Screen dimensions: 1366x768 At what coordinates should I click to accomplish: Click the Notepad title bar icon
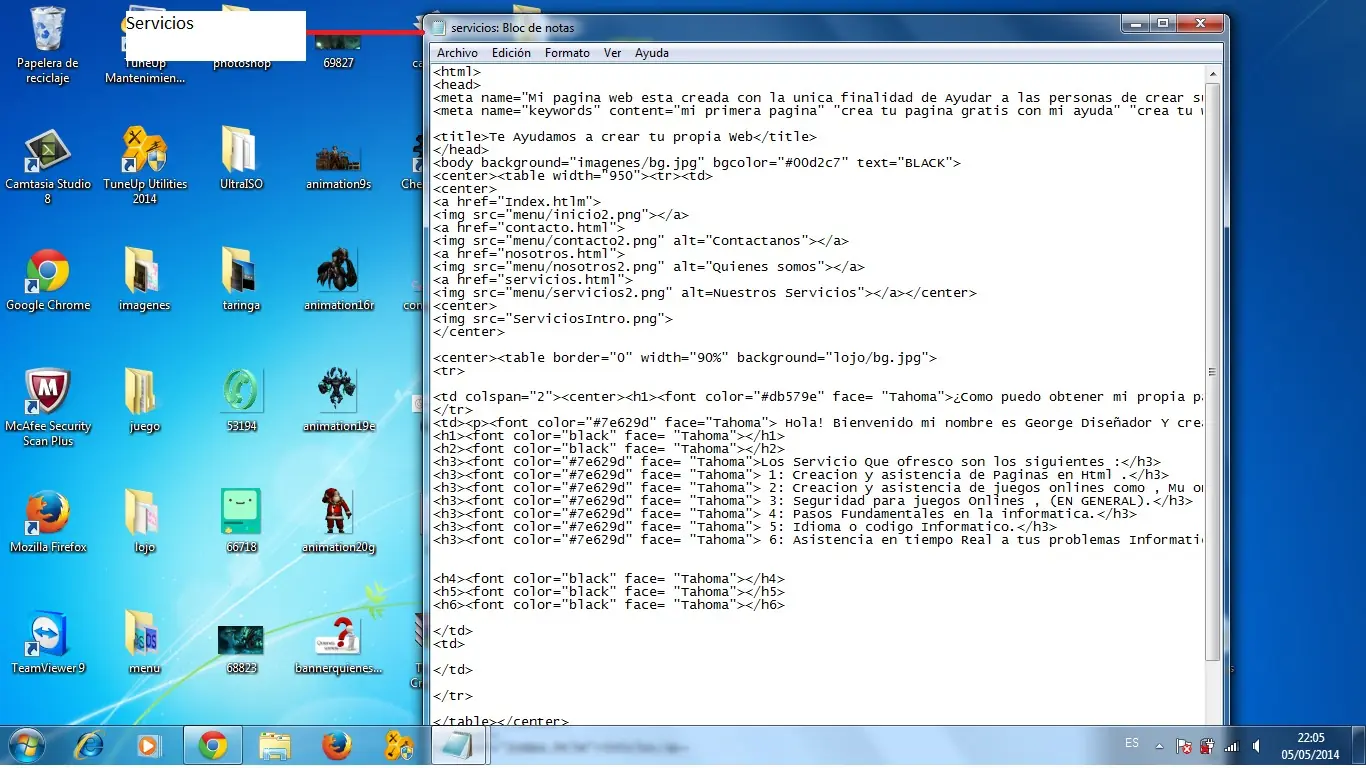pyautogui.click(x=438, y=28)
